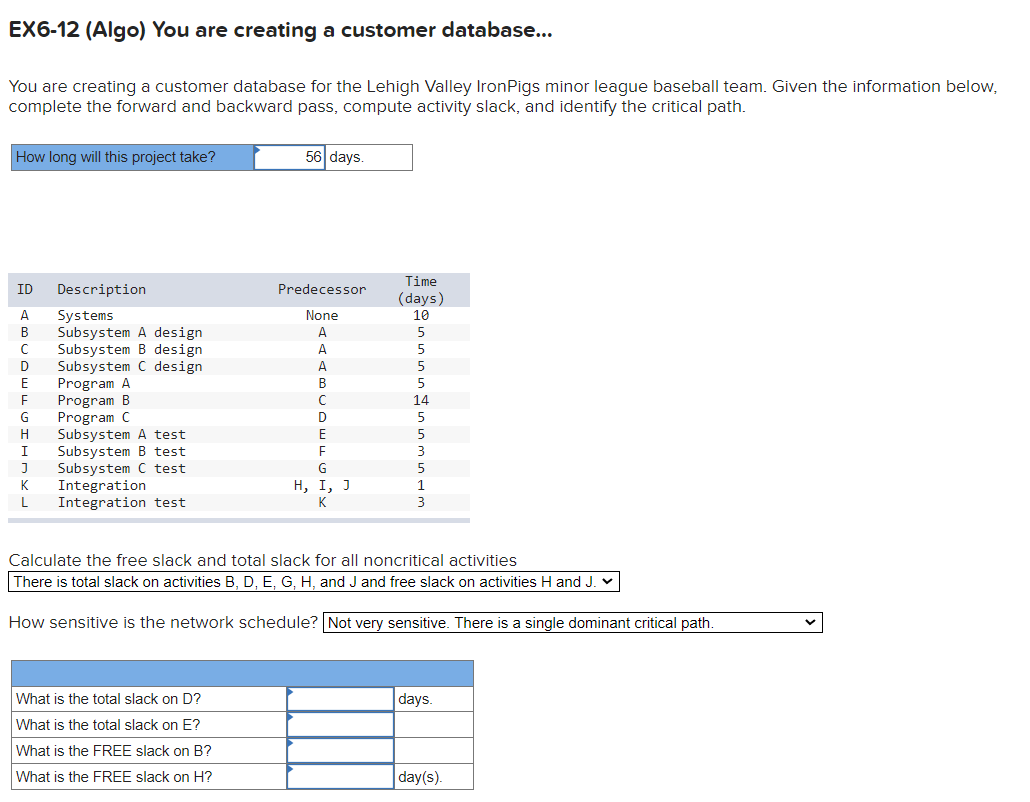The width and height of the screenshot is (1030, 802).
Task: Click the FREE slack on H answer box
Action: (340, 776)
